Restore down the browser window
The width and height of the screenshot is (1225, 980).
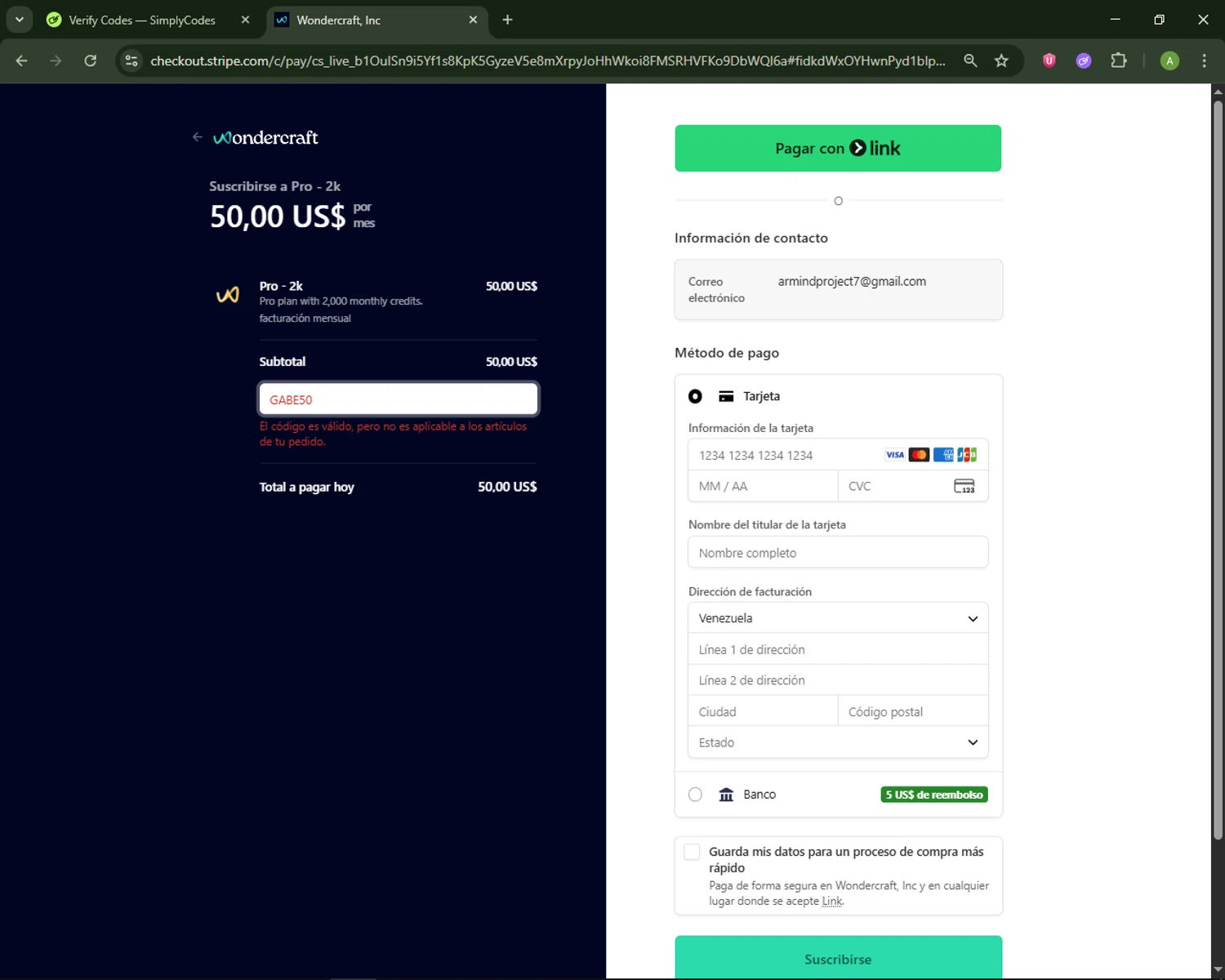(1159, 20)
